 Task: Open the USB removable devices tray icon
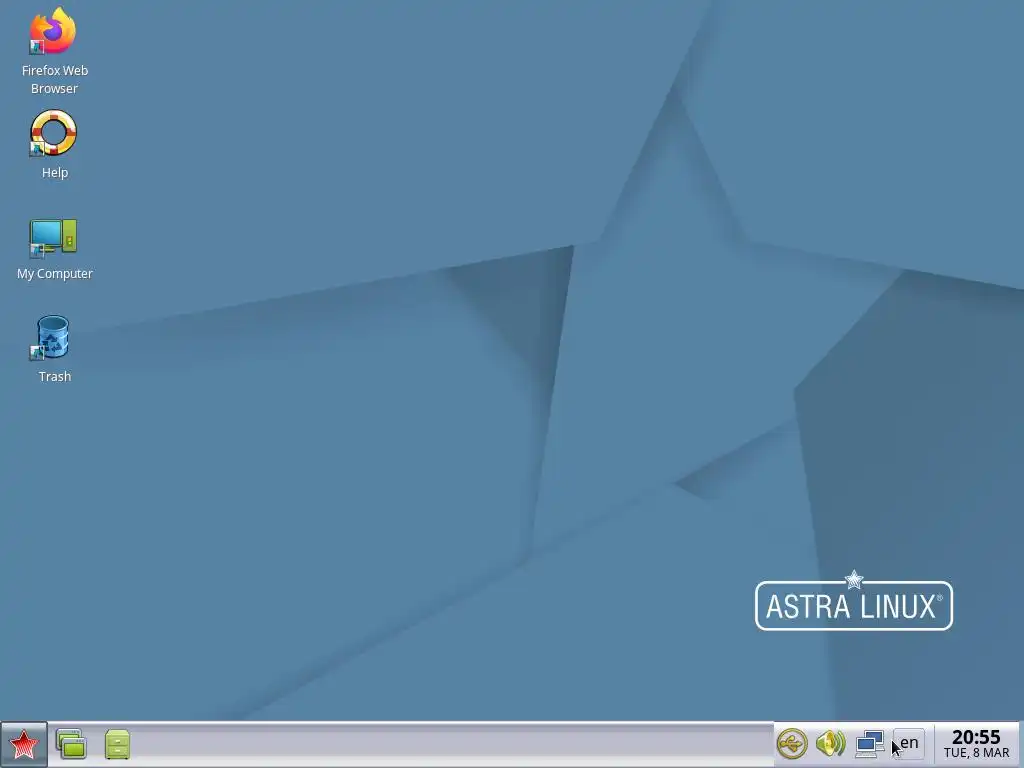tap(792, 744)
